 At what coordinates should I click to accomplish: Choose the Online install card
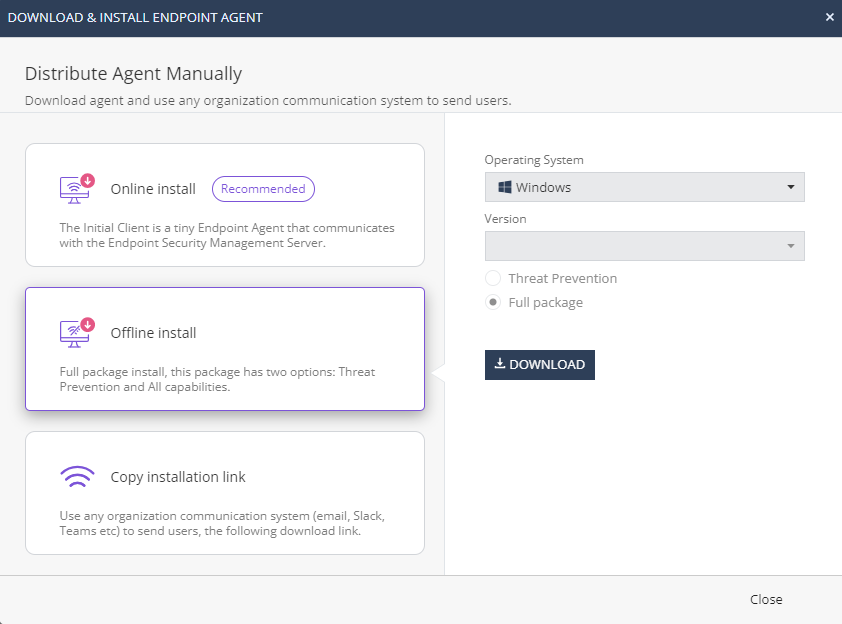coord(225,205)
